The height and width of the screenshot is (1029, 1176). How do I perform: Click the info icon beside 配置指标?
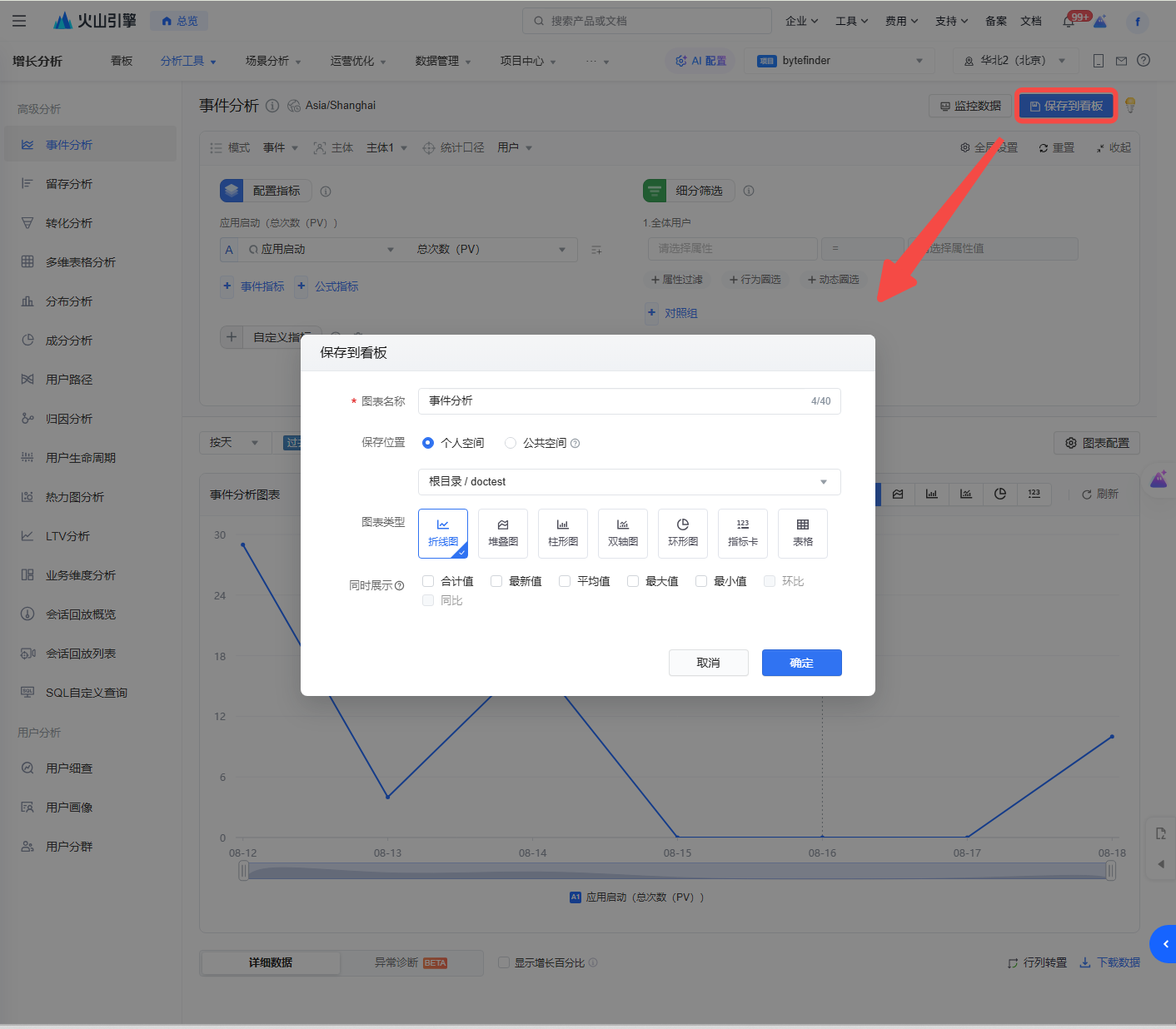(326, 191)
